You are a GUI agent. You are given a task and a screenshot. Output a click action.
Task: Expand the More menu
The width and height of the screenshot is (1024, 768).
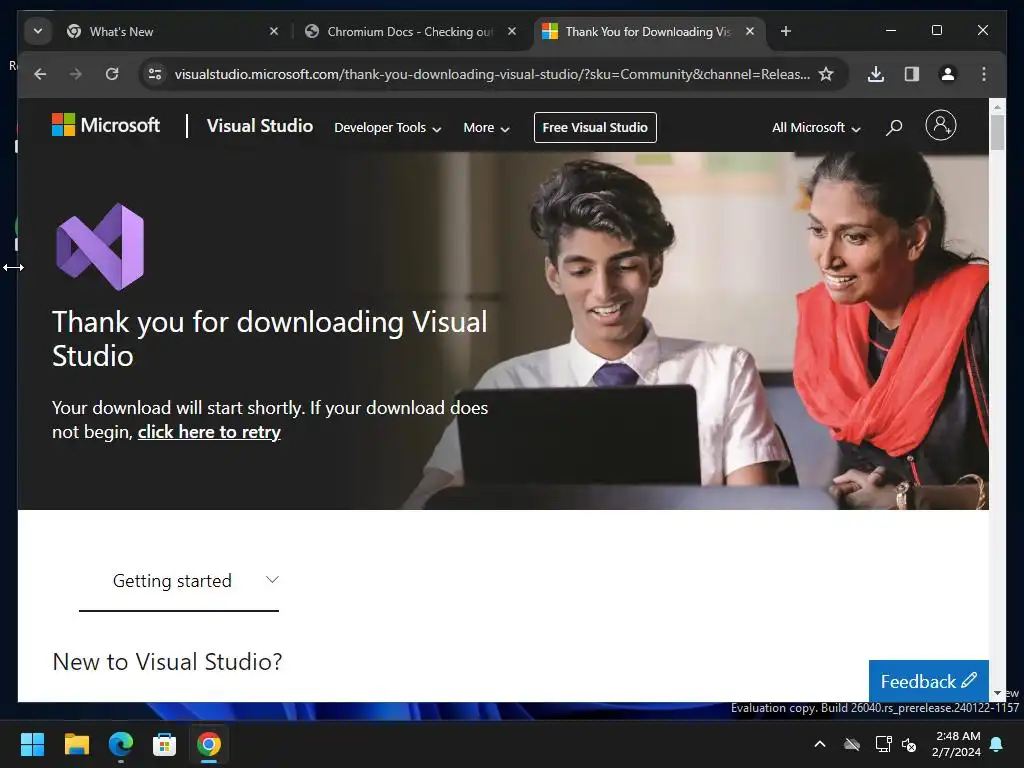tap(486, 128)
